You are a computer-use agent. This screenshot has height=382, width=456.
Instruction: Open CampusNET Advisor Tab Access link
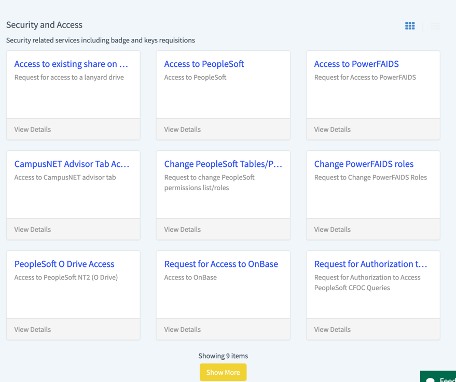72,164
